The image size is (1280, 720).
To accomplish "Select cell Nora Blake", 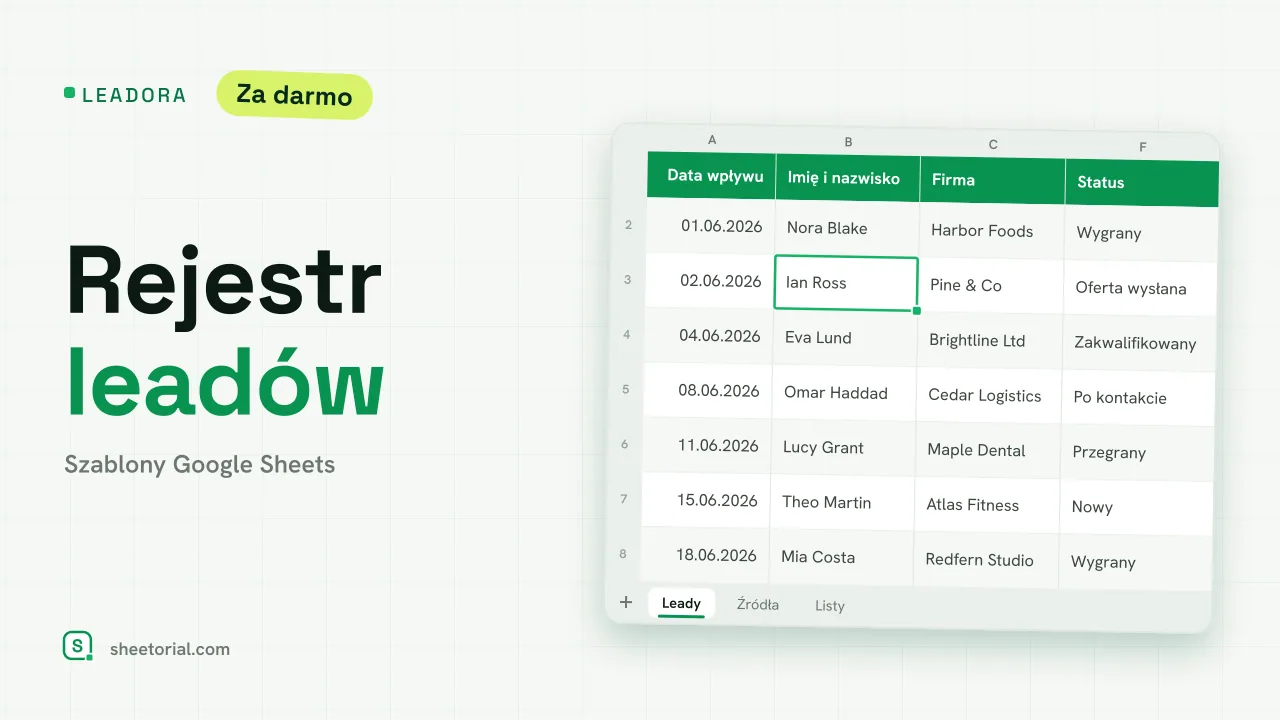I will (x=847, y=228).
